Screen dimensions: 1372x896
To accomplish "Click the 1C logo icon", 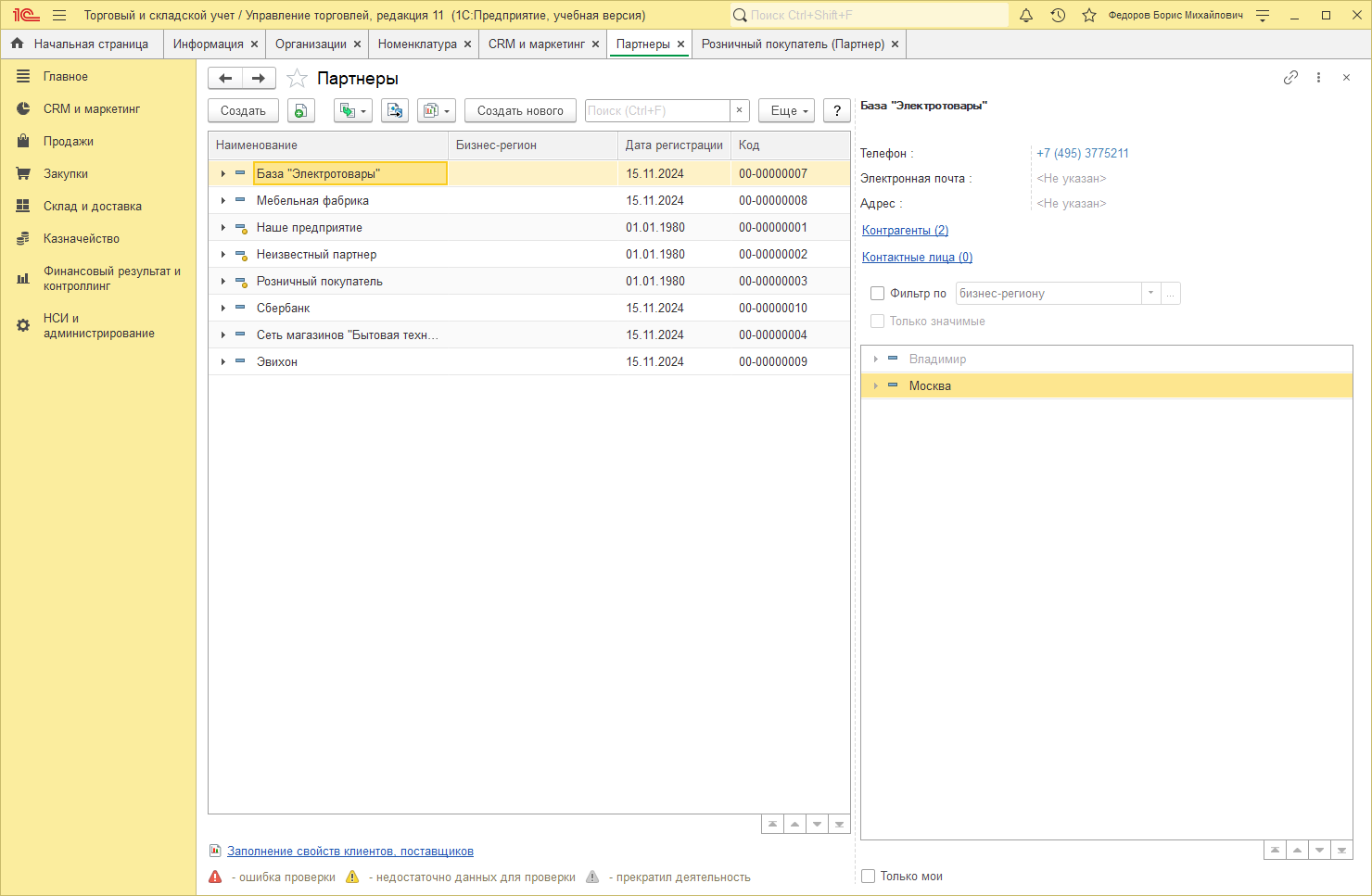I will pyautogui.click(x=26, y=15).
